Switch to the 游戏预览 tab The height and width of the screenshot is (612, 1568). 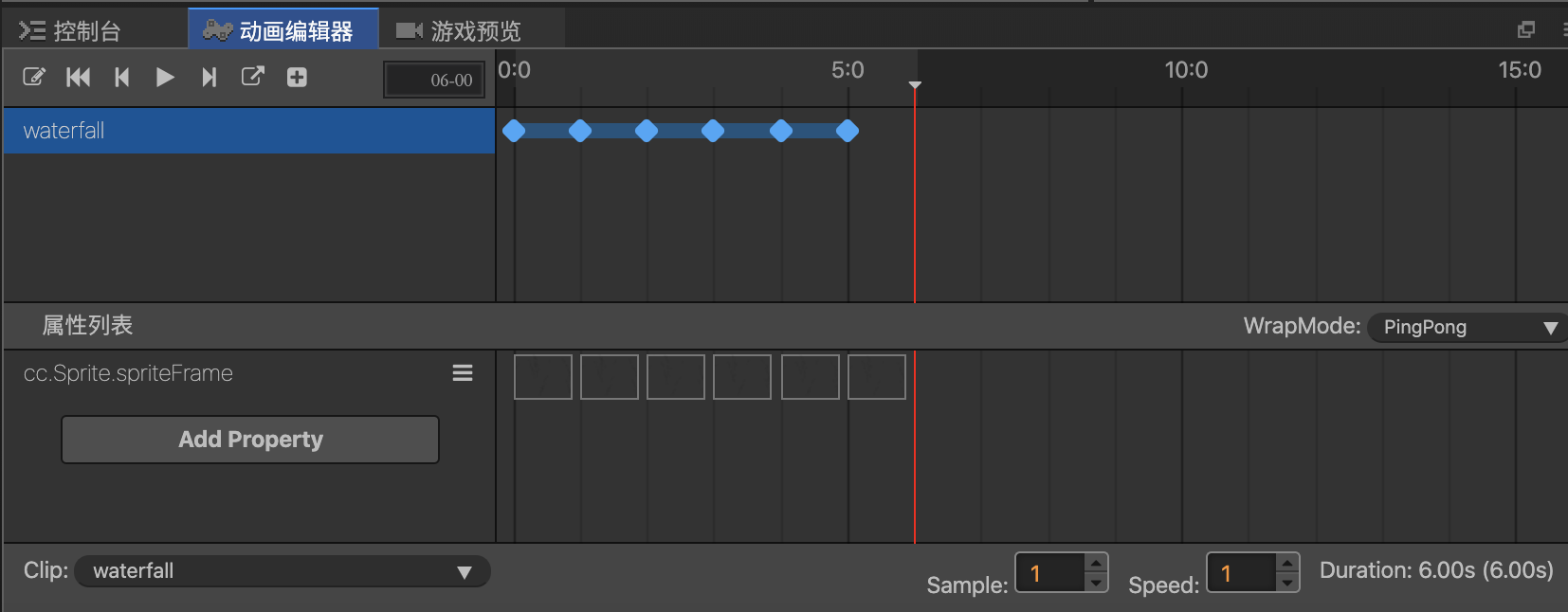coord(460,31)
